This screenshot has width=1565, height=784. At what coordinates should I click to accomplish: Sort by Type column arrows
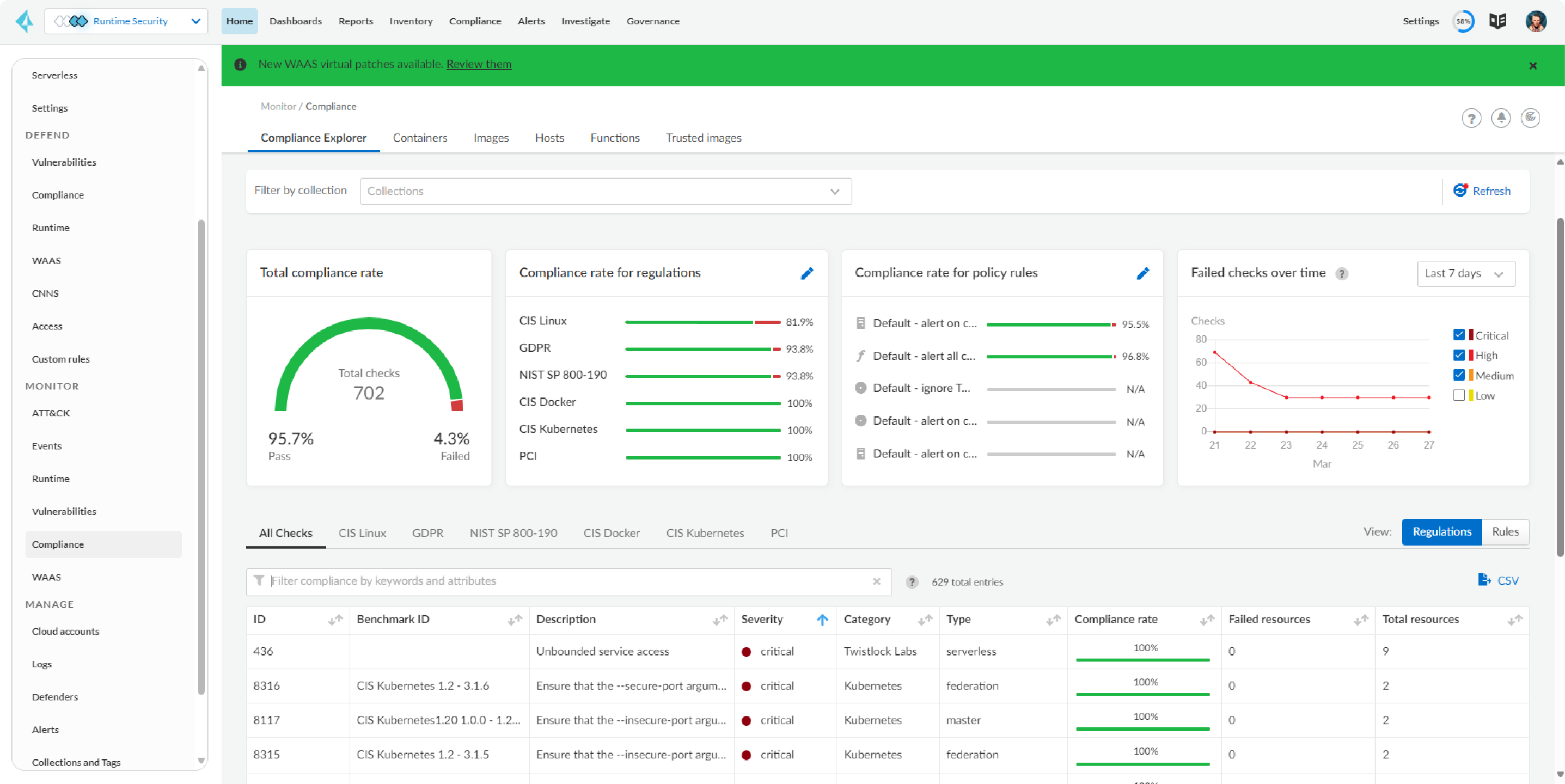click(x=1053, y=620)
